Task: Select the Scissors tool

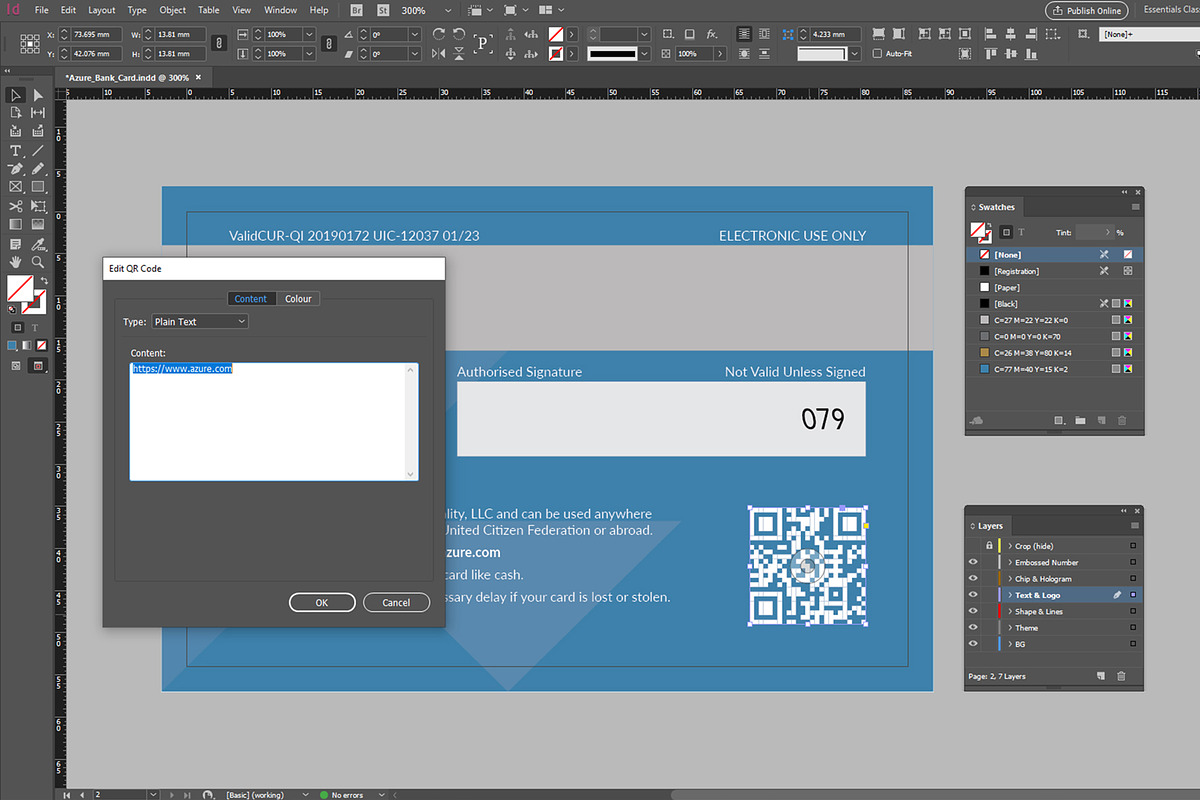Action: 15,206
